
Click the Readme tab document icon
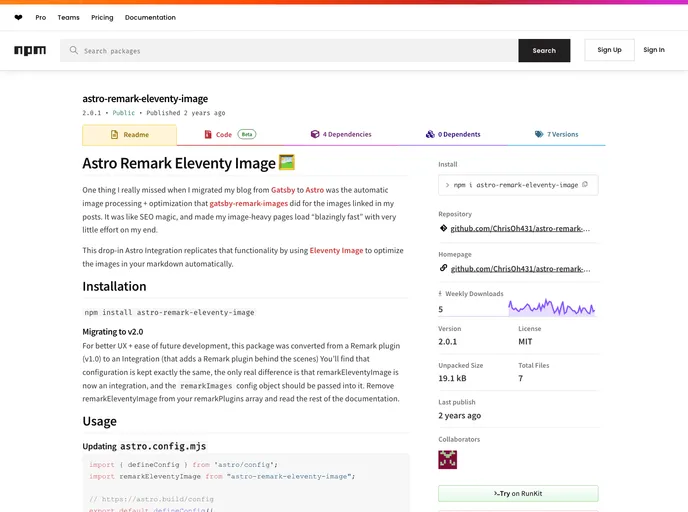tap(115, 135)
